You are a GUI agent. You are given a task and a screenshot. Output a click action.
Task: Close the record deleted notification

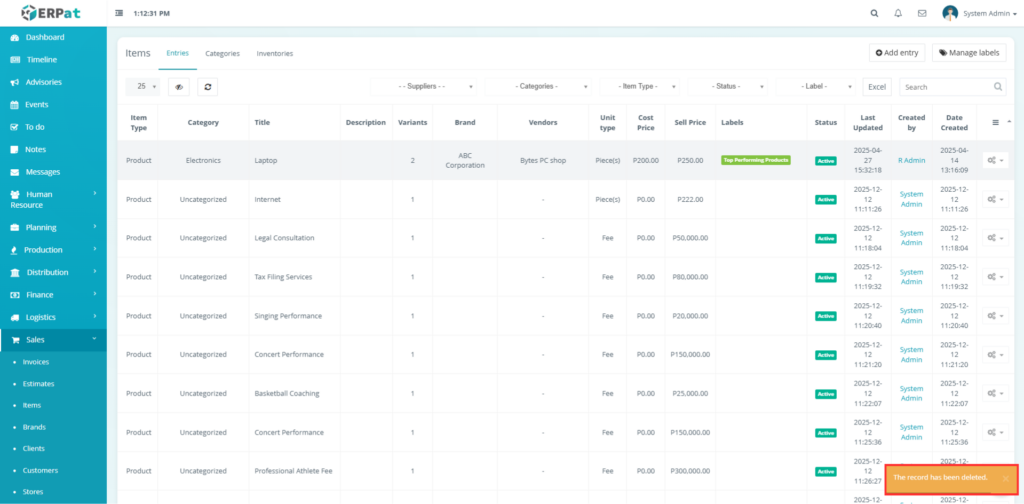point(1005,479)
